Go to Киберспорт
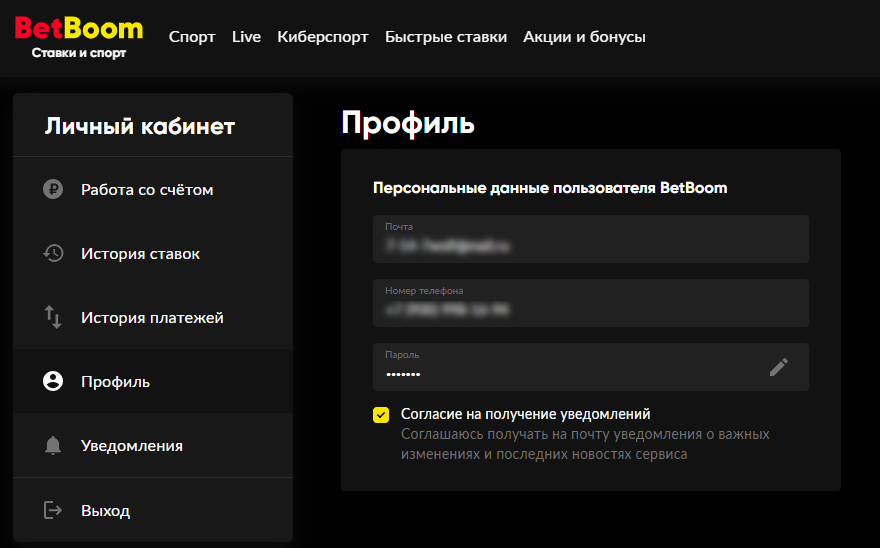This screenshot has width=880, height=548. (323, 36)
